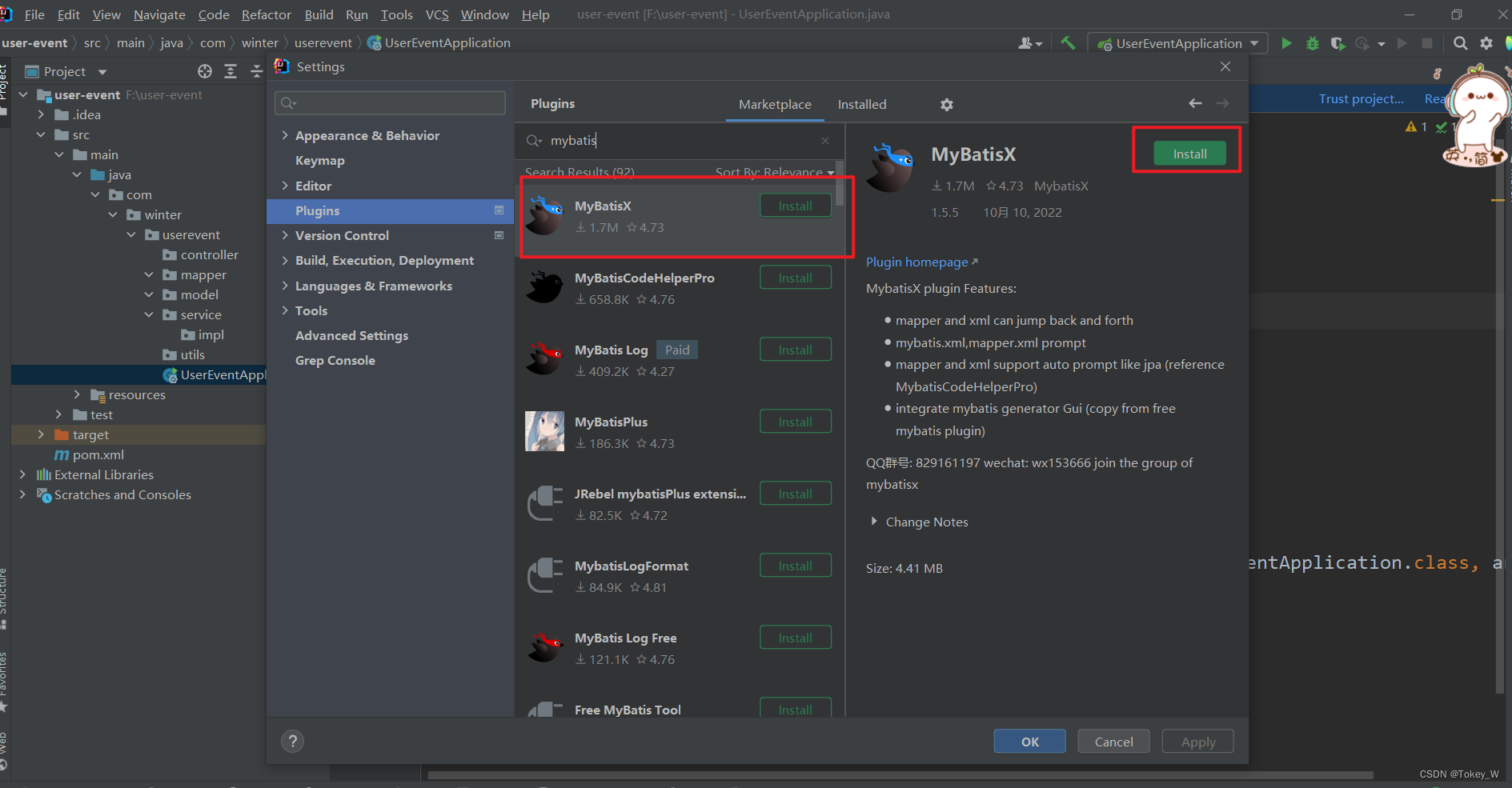
Task: Open Project view dropdown
Action: 102,72
